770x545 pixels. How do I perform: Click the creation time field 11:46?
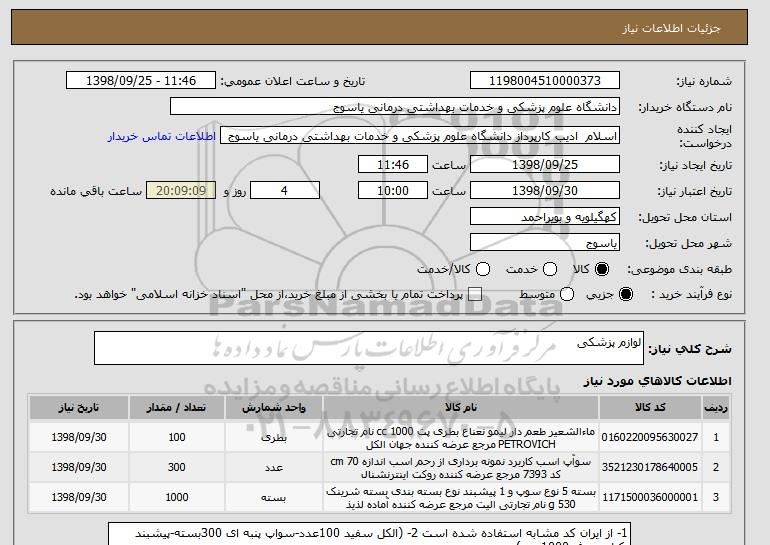coord(393,164)
